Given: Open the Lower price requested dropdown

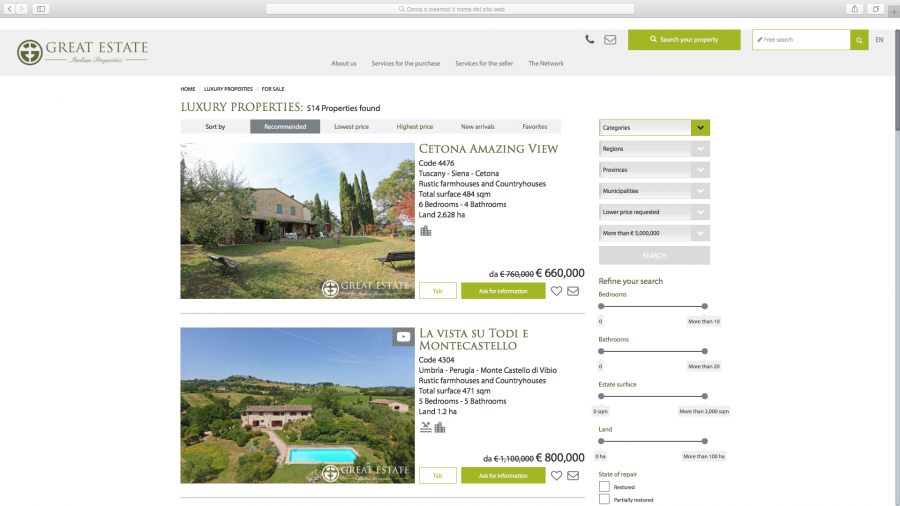Looking at the screenshot, I should click(654, 212).
